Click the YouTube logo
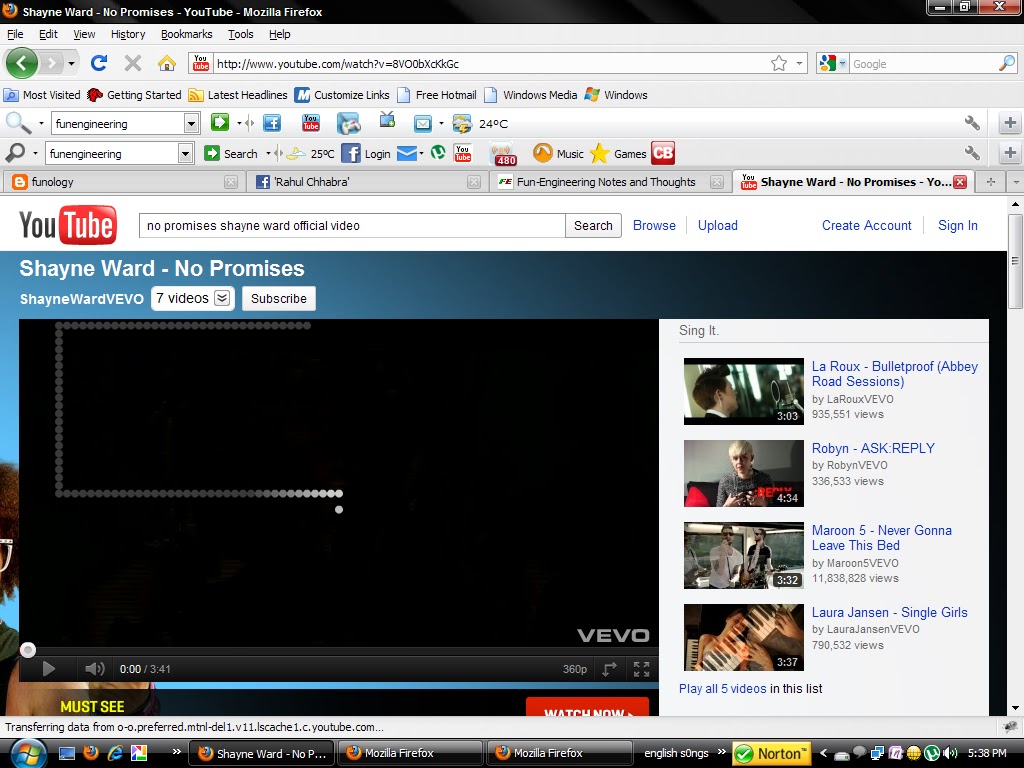Screen dimensions: 1024x768 [x=68, y=225]
